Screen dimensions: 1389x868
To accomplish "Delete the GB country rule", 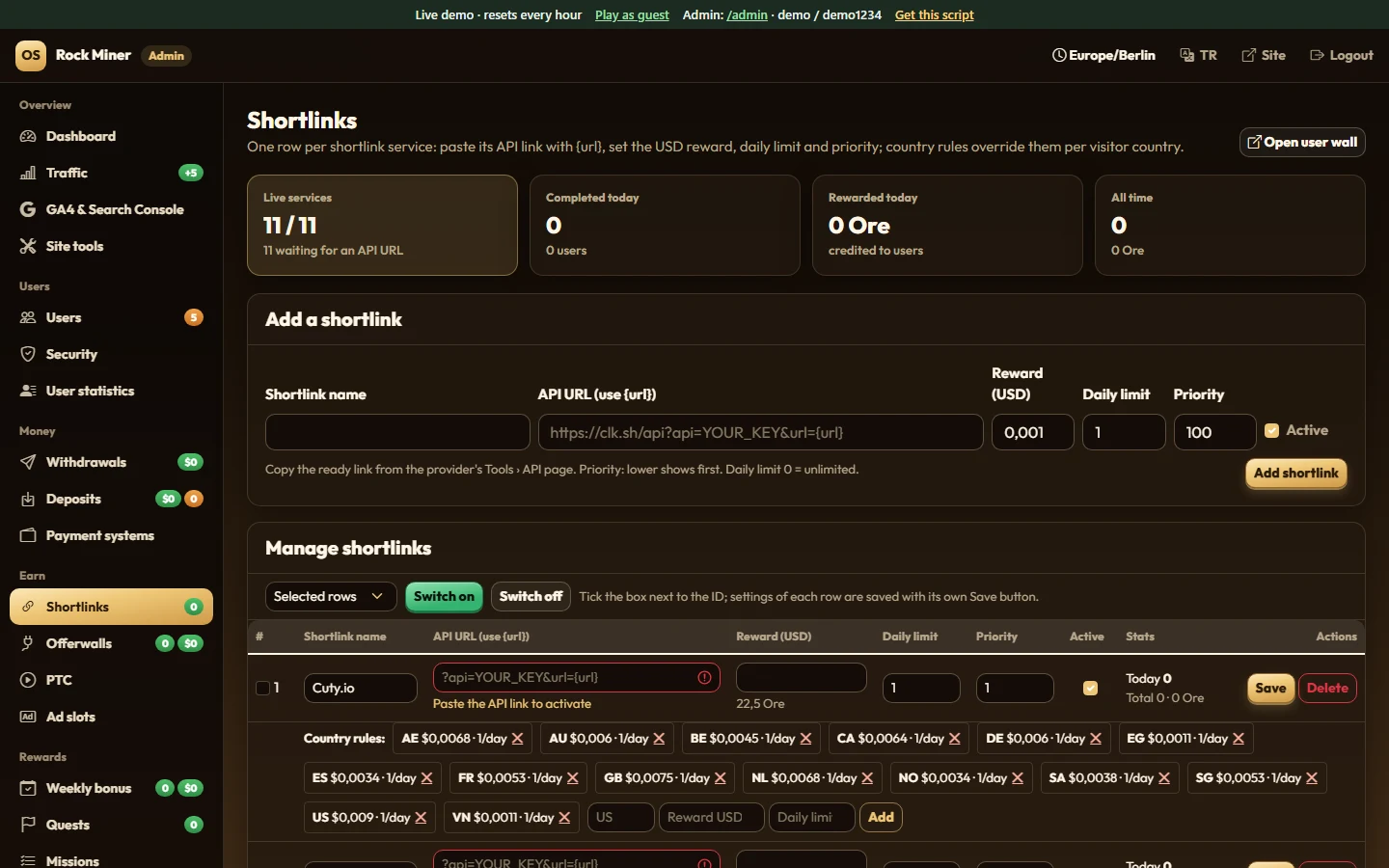I will coord(720,778).
